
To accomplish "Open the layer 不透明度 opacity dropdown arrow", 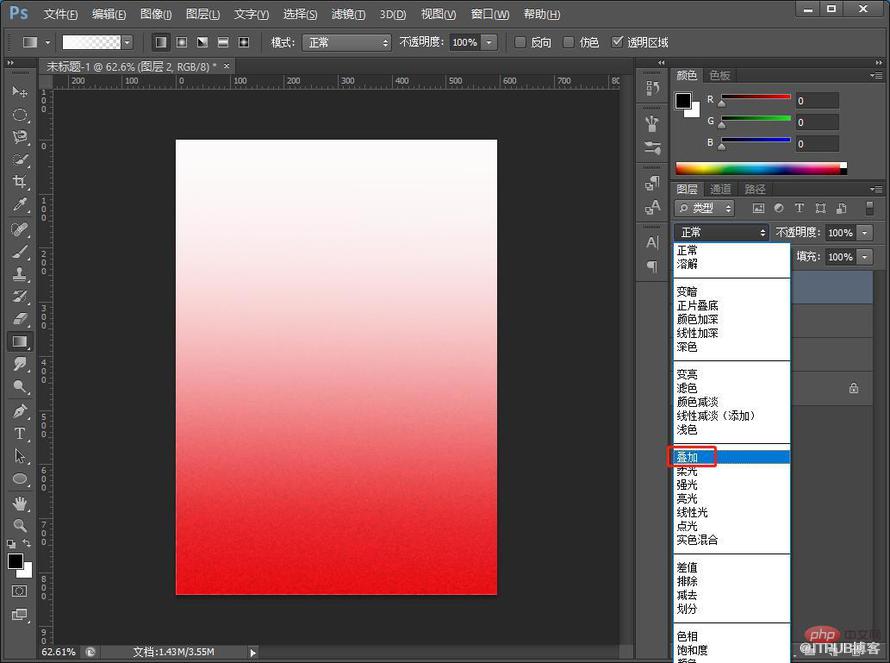I will pos(864,232).
